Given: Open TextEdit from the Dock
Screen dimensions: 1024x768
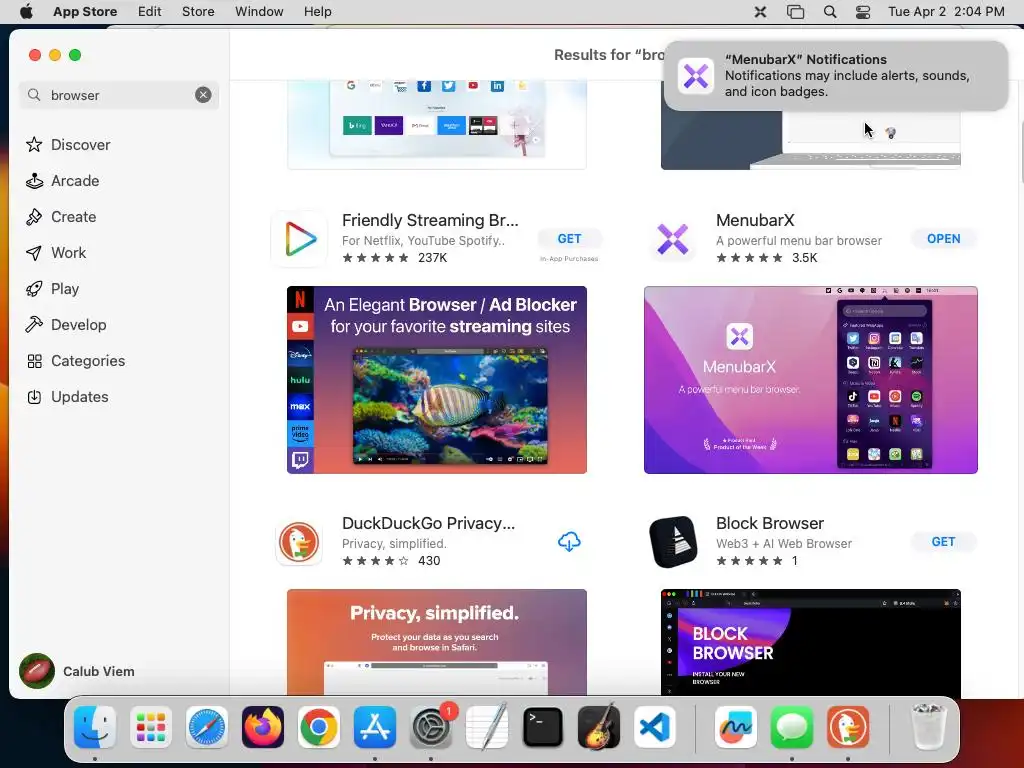Looking at the screenshot, I should [487, 727].
